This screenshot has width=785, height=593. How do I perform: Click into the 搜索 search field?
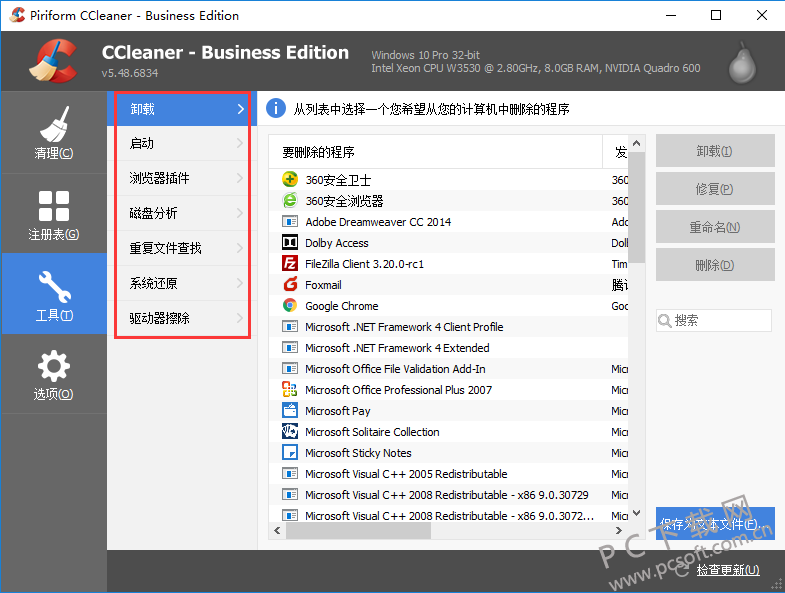click(x=714, y=321)
